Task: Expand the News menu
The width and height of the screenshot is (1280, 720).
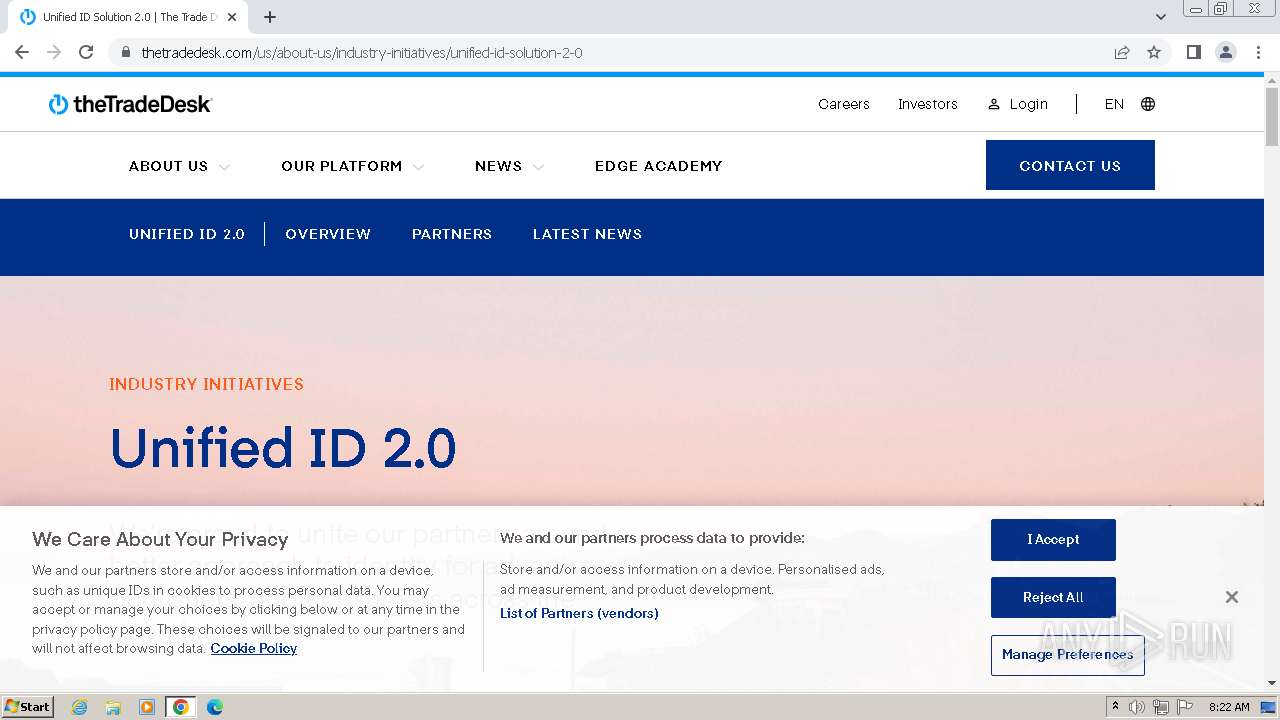Action: point(509,166)
